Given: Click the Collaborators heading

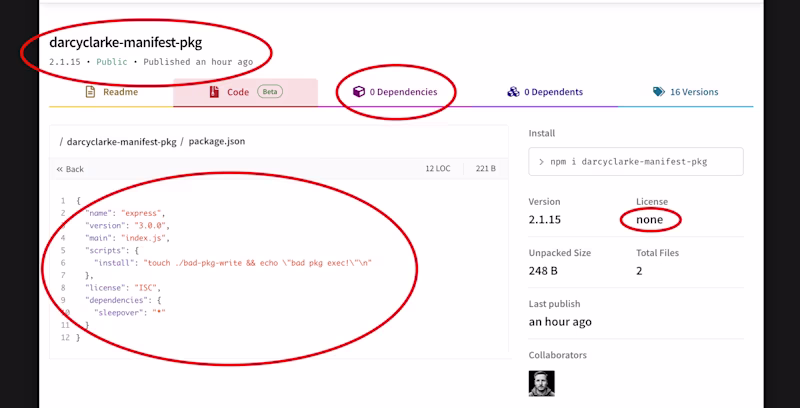Looking at the screenshot, I should (x=557, y=355).
